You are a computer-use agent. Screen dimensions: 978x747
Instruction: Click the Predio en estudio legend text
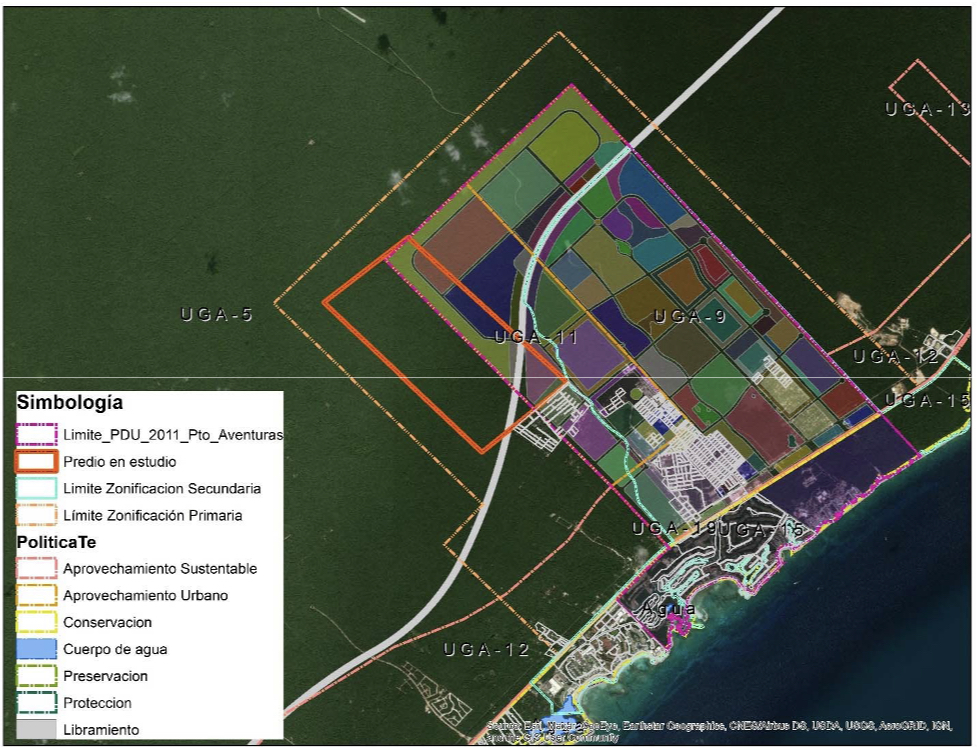pos(119,462)
